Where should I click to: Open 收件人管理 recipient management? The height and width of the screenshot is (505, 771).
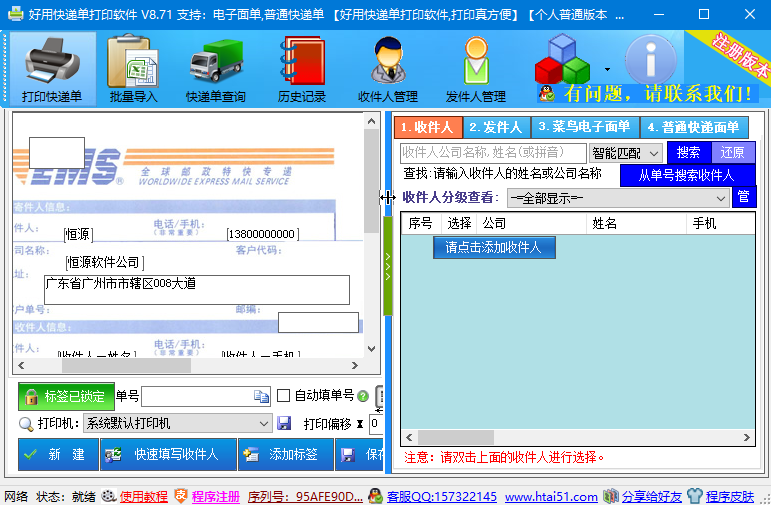tap(388, 69)
